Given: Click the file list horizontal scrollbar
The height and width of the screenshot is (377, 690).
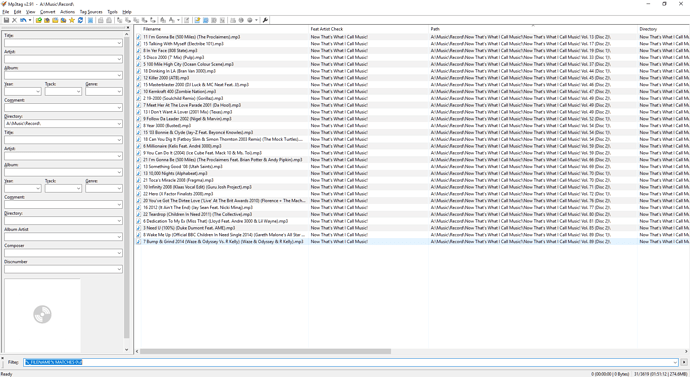Looking at the screenshot, I should click(x=265, y=351).
